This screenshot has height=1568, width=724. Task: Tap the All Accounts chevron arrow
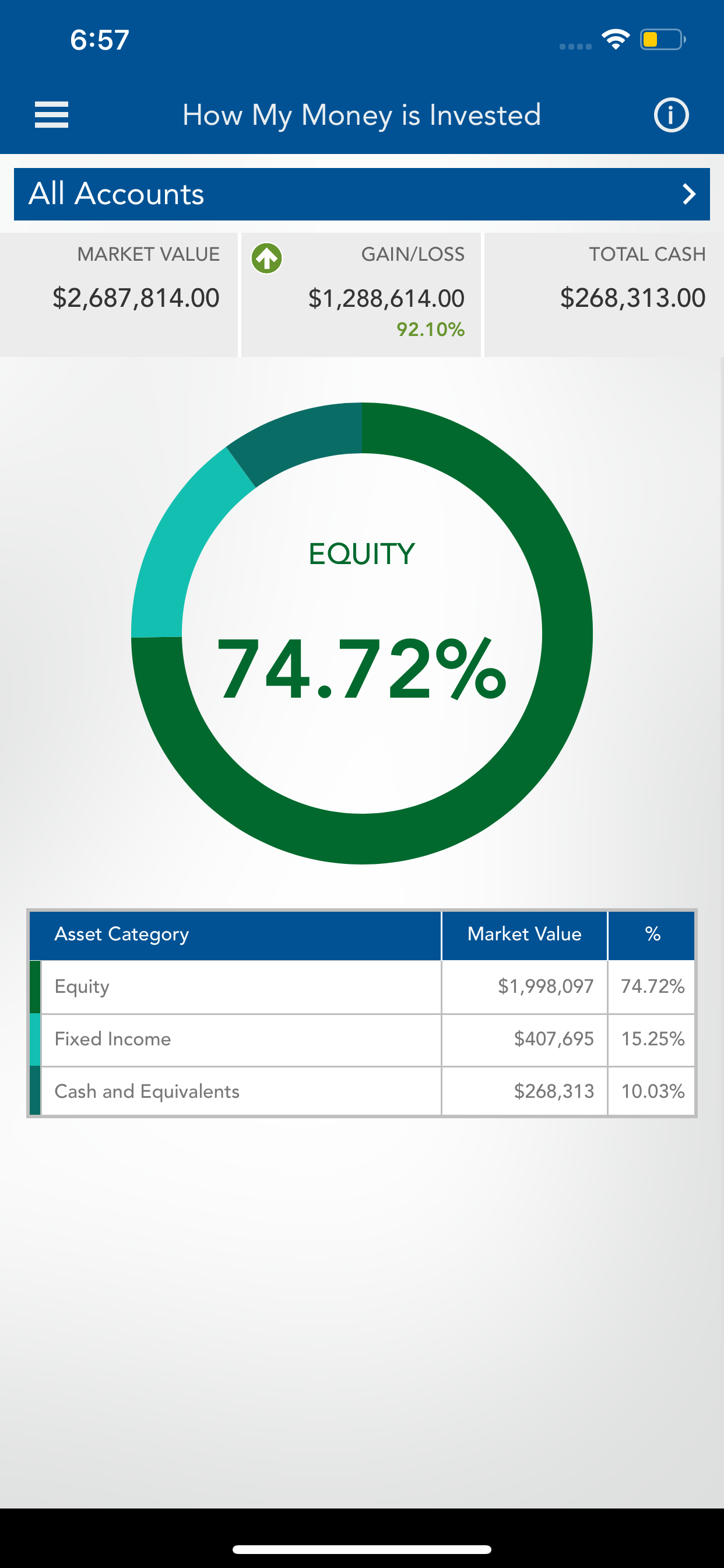point(688,194)
